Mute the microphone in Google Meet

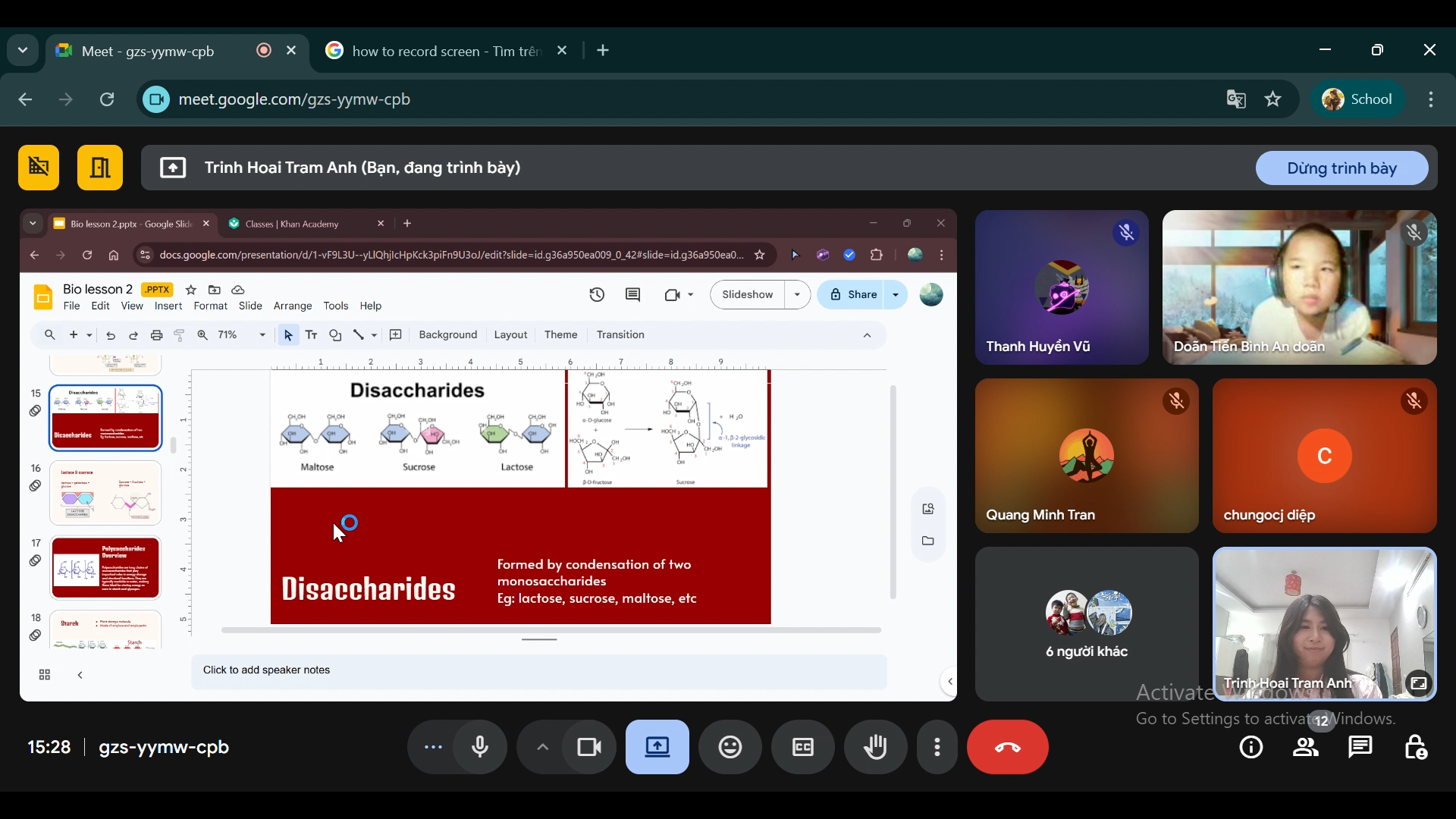tap(479, 746)
